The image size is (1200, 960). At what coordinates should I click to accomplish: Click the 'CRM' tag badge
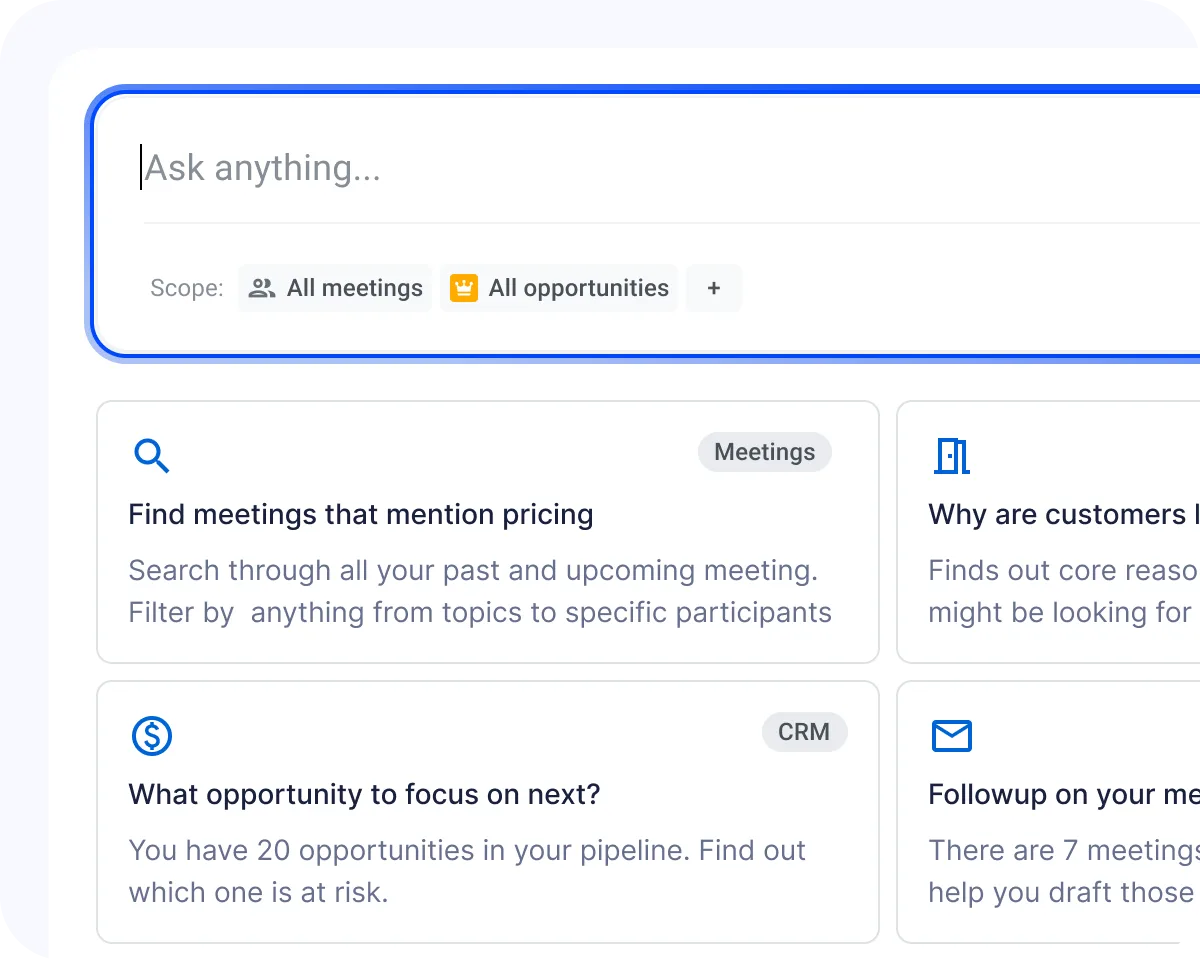804,732
